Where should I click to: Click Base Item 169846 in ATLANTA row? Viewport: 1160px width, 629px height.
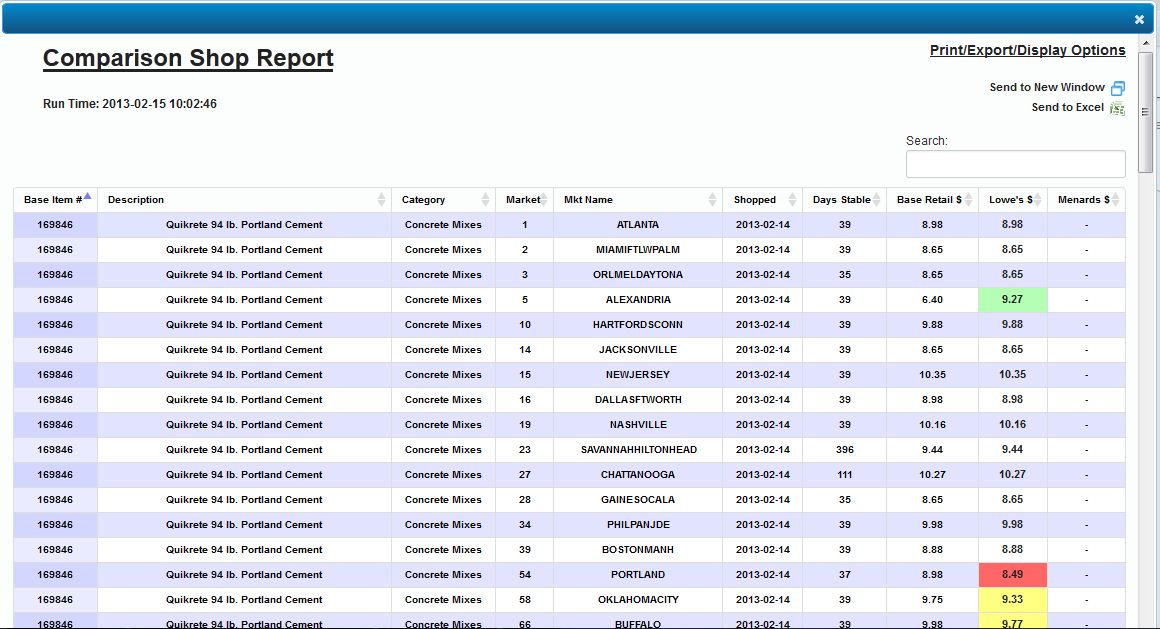tap(55, 225)
